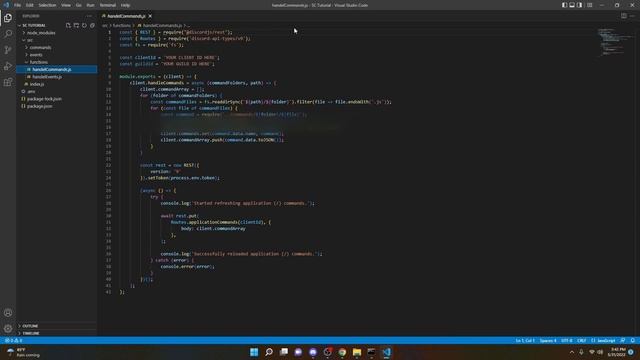
Task: Toggle the secondary side bar layout icon
Action: [x=580, y=5]
